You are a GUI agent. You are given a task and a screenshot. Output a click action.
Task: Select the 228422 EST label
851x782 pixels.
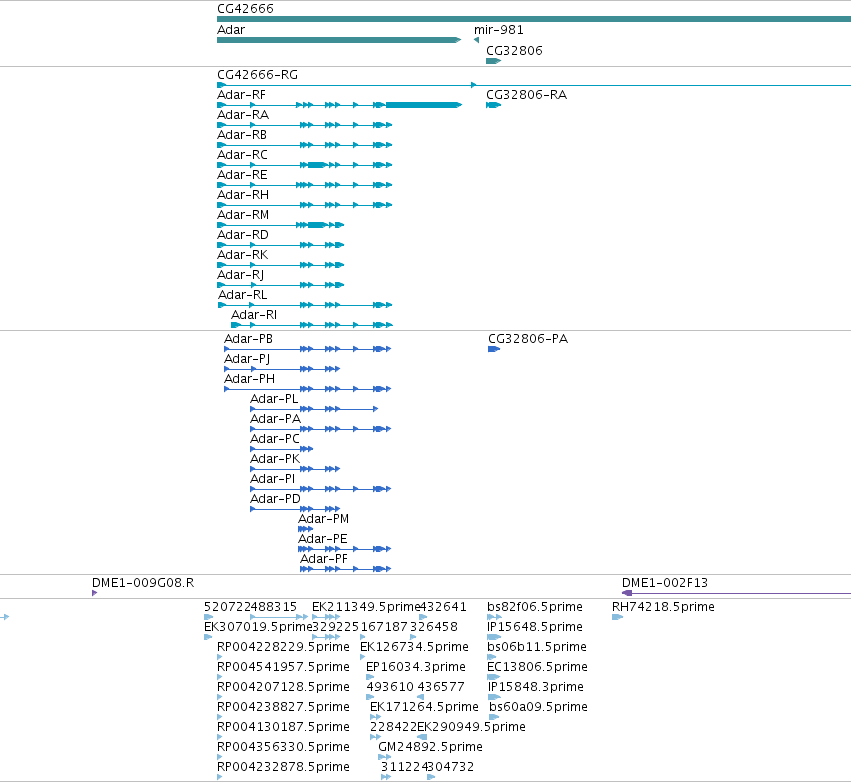(393, 727)
